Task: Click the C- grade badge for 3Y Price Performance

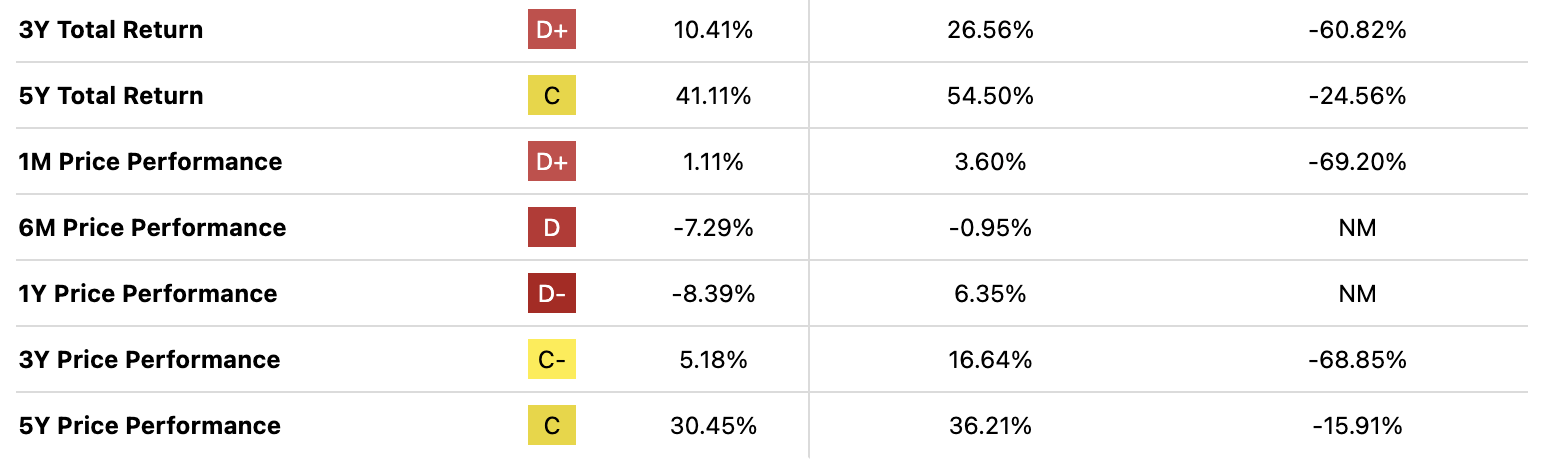Action: pyautogui.click(x=552, y=360)
